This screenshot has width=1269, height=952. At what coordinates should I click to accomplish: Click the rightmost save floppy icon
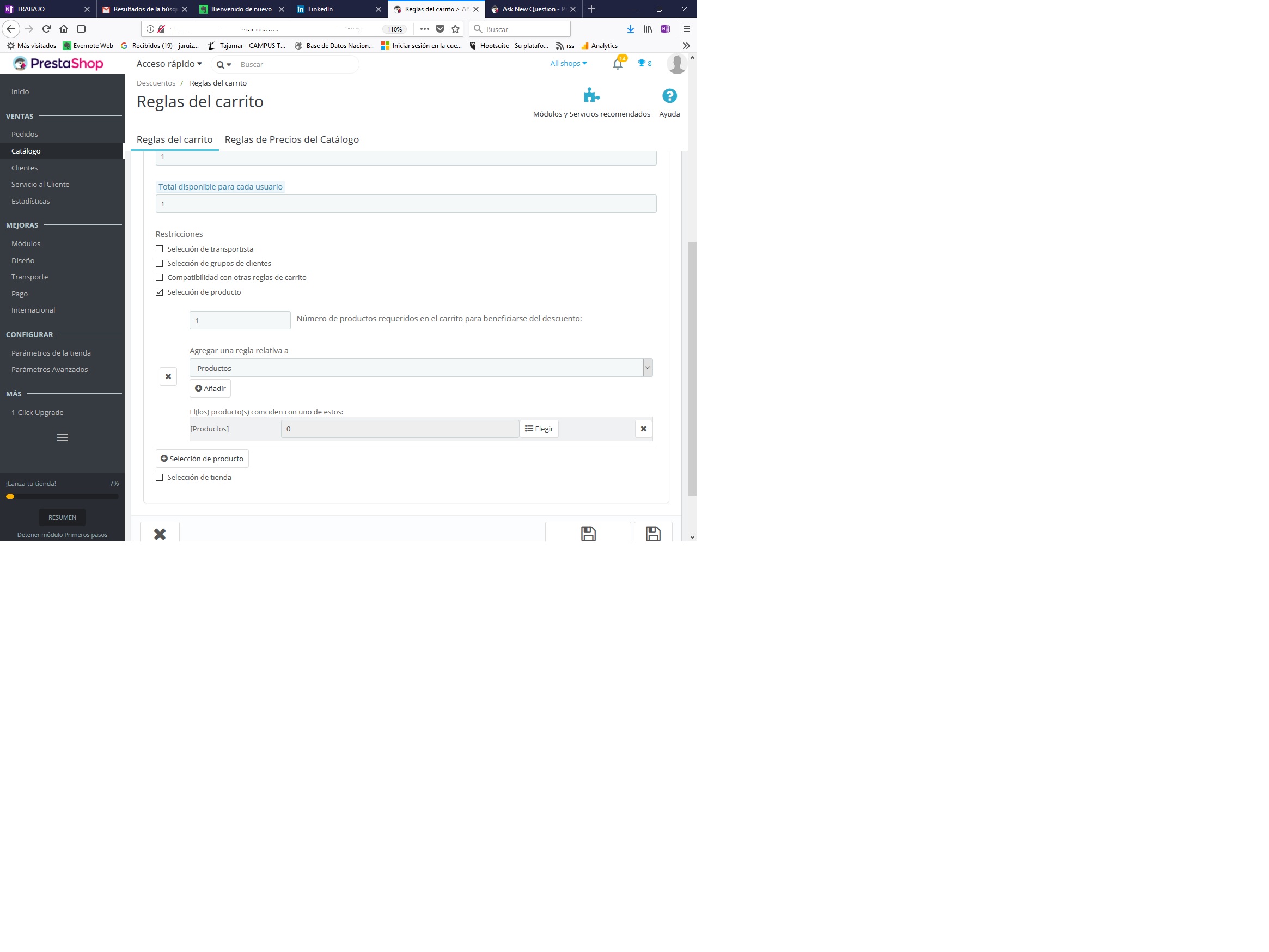653,534
